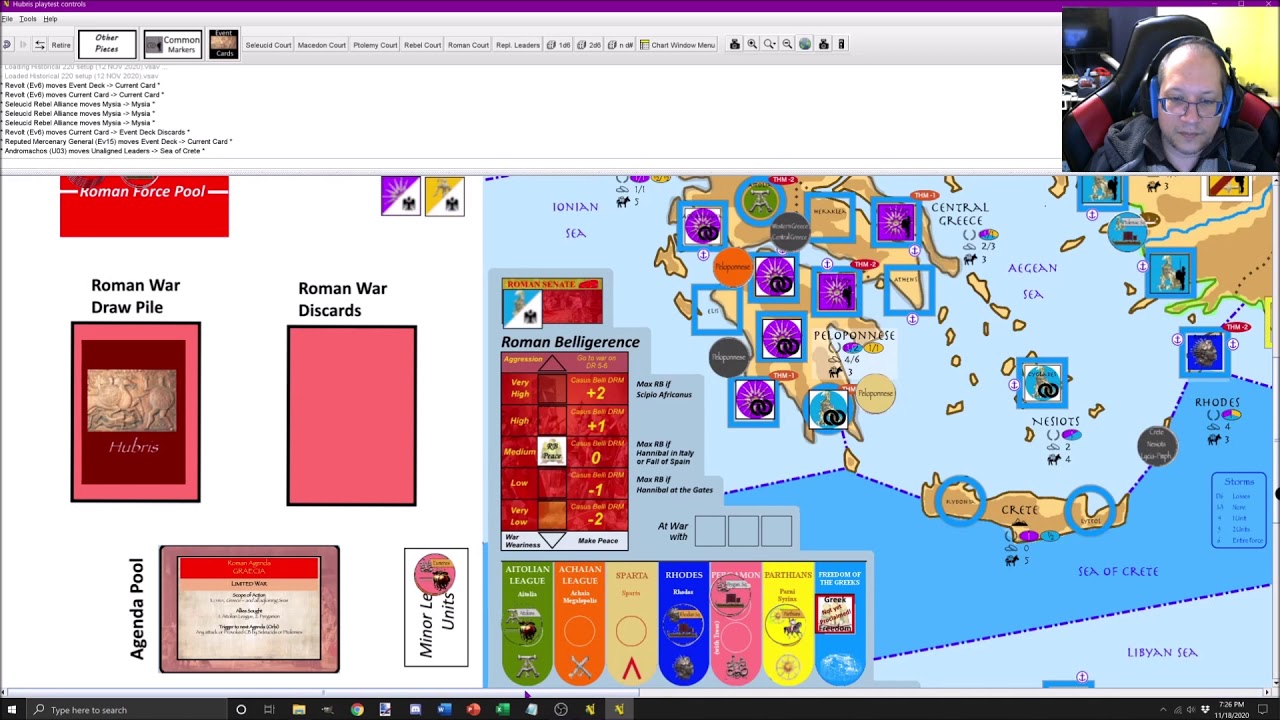
Task: Open the Help menu
Action: 50,19
